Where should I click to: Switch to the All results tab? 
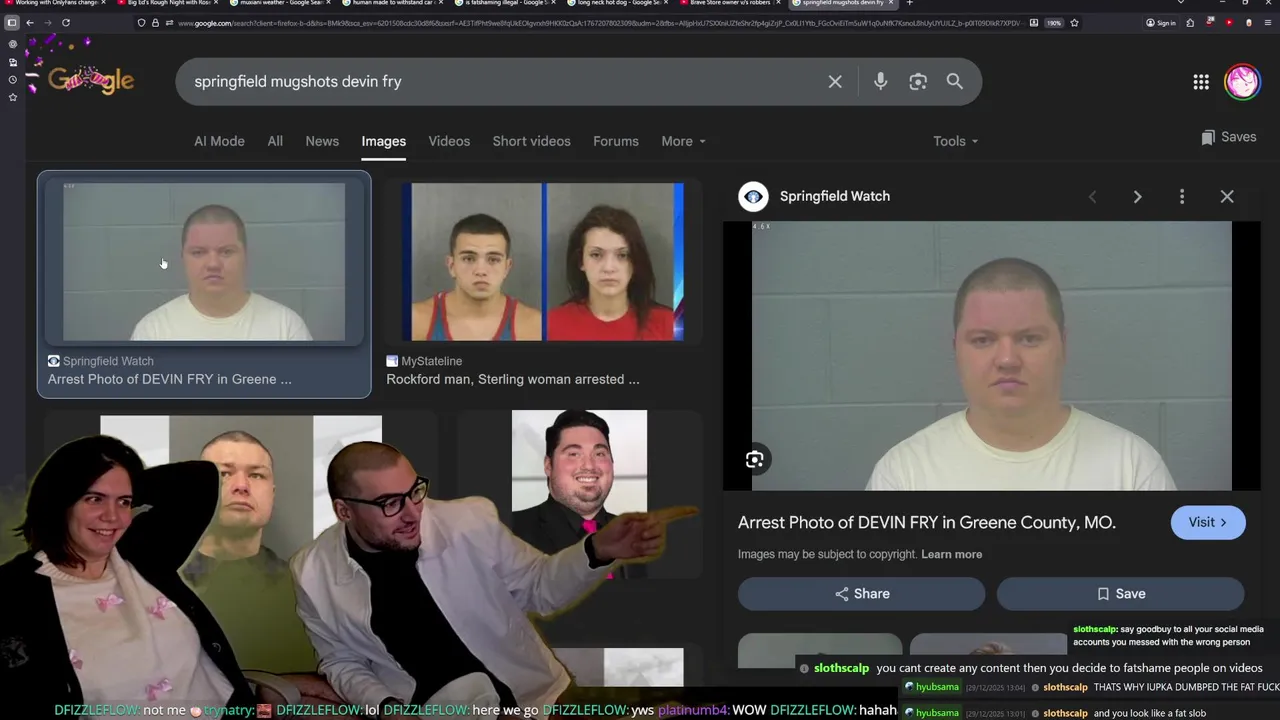pyautogui.click(x=275, y=141)
